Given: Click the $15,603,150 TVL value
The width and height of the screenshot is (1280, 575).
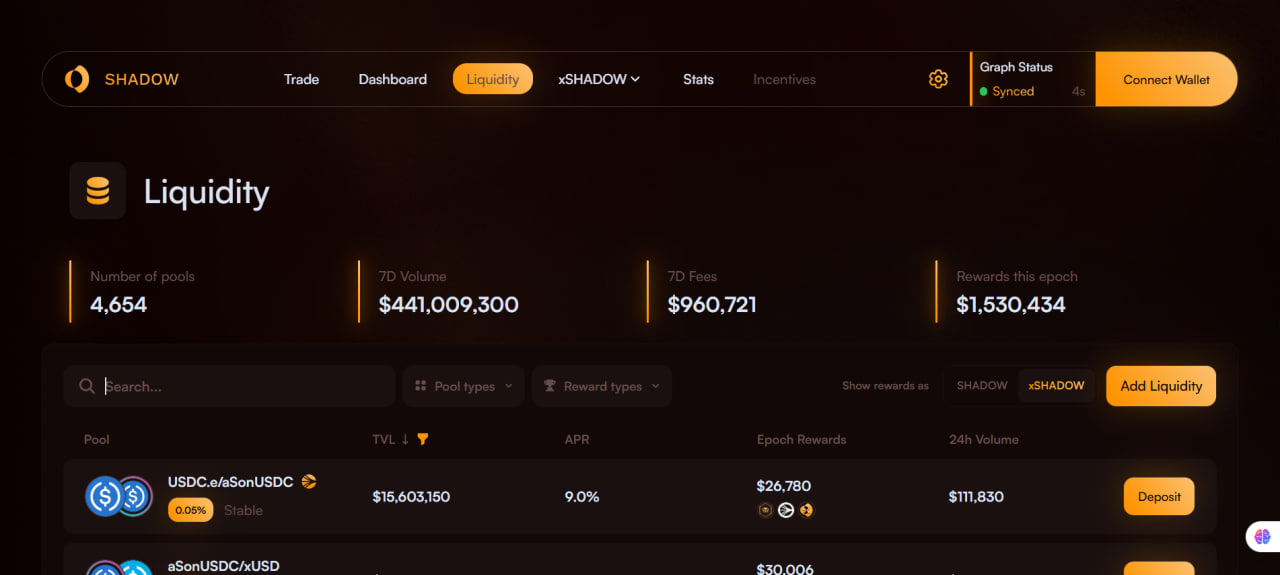Looking at the screenshot, I should (411, 496).
